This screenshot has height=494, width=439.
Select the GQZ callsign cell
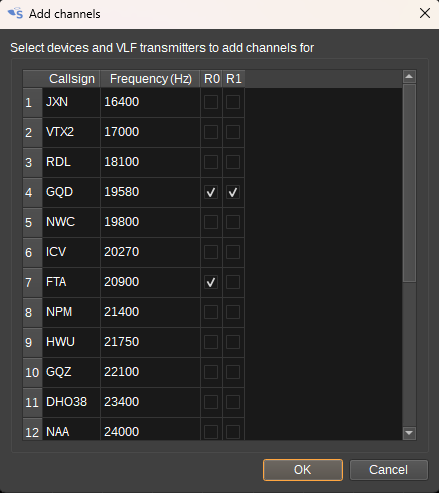(71, 372)
